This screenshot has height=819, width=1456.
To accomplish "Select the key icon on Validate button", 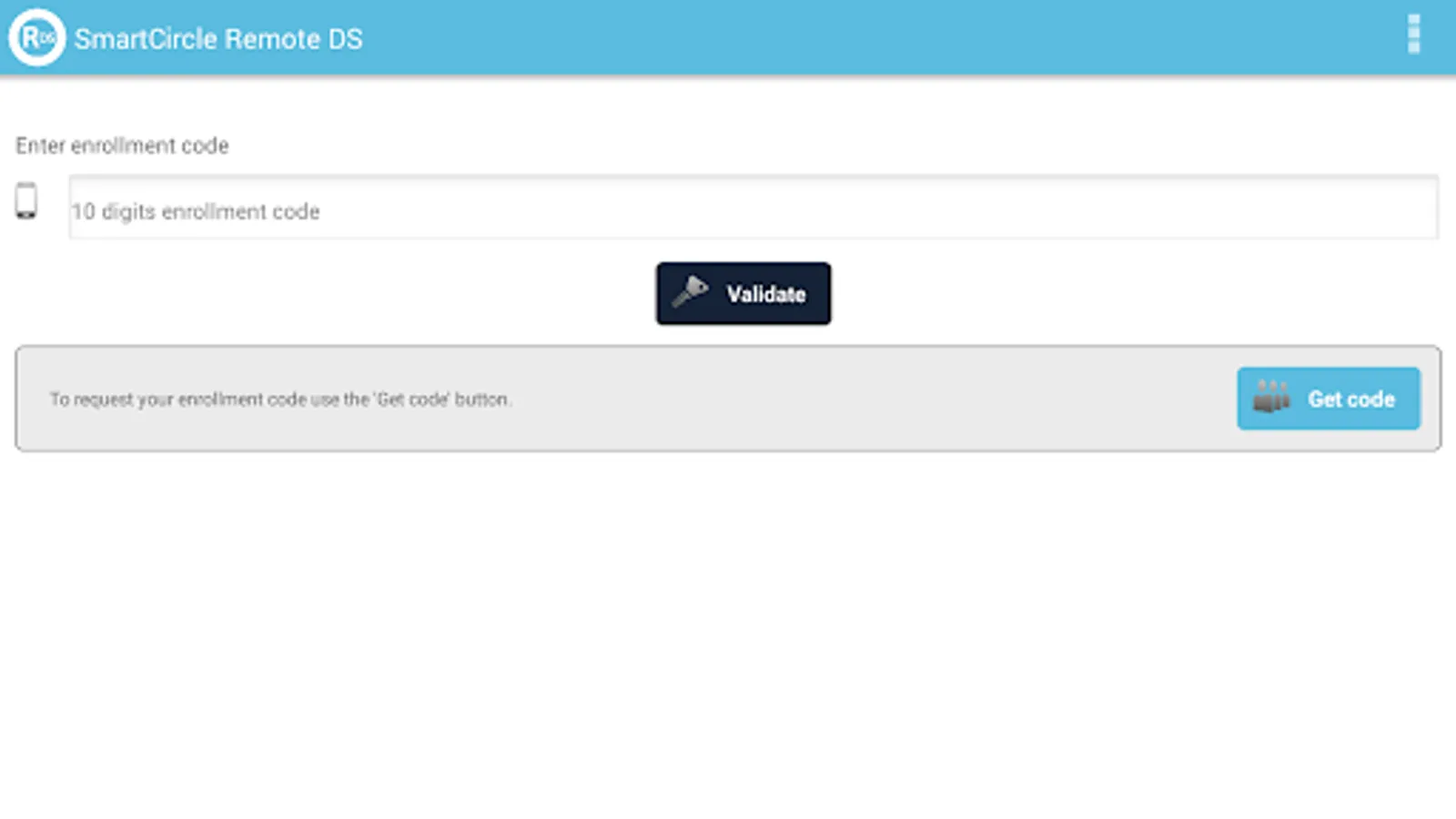I will (690, 291).
